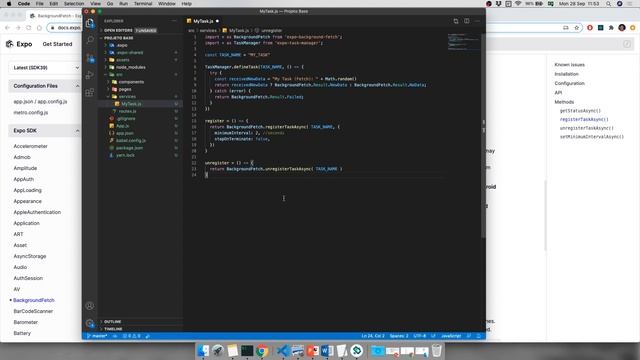Screen dimensions: 640x360
Task: Open the Help menu
Action: (x=187, y=4)
